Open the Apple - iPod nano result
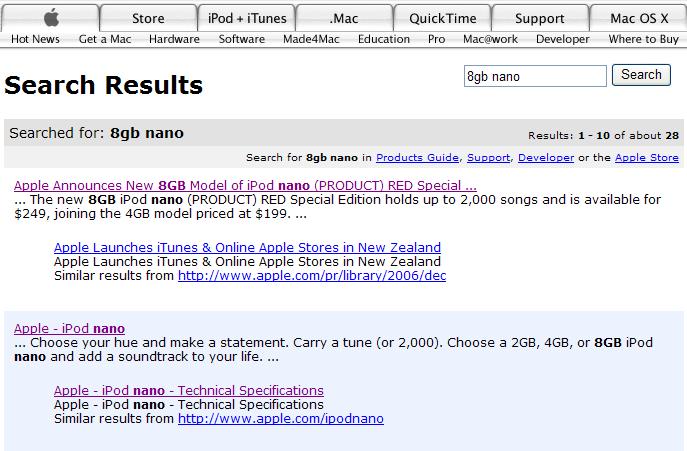The height and width of the screenshot is (451, 687). click(x=69, y=328)
